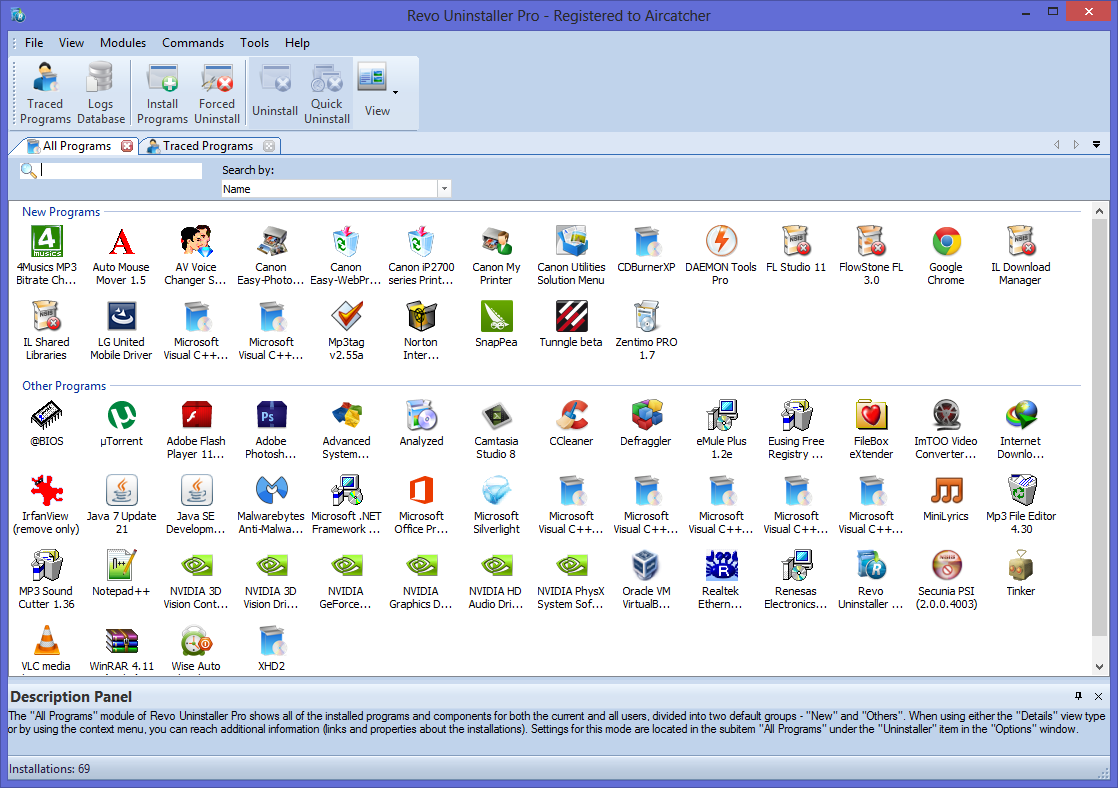Pin the Description Panel
Image resolution: width=1118 pixels, height=788 pixels.
pyautogui.click(x=1078, y=696)
